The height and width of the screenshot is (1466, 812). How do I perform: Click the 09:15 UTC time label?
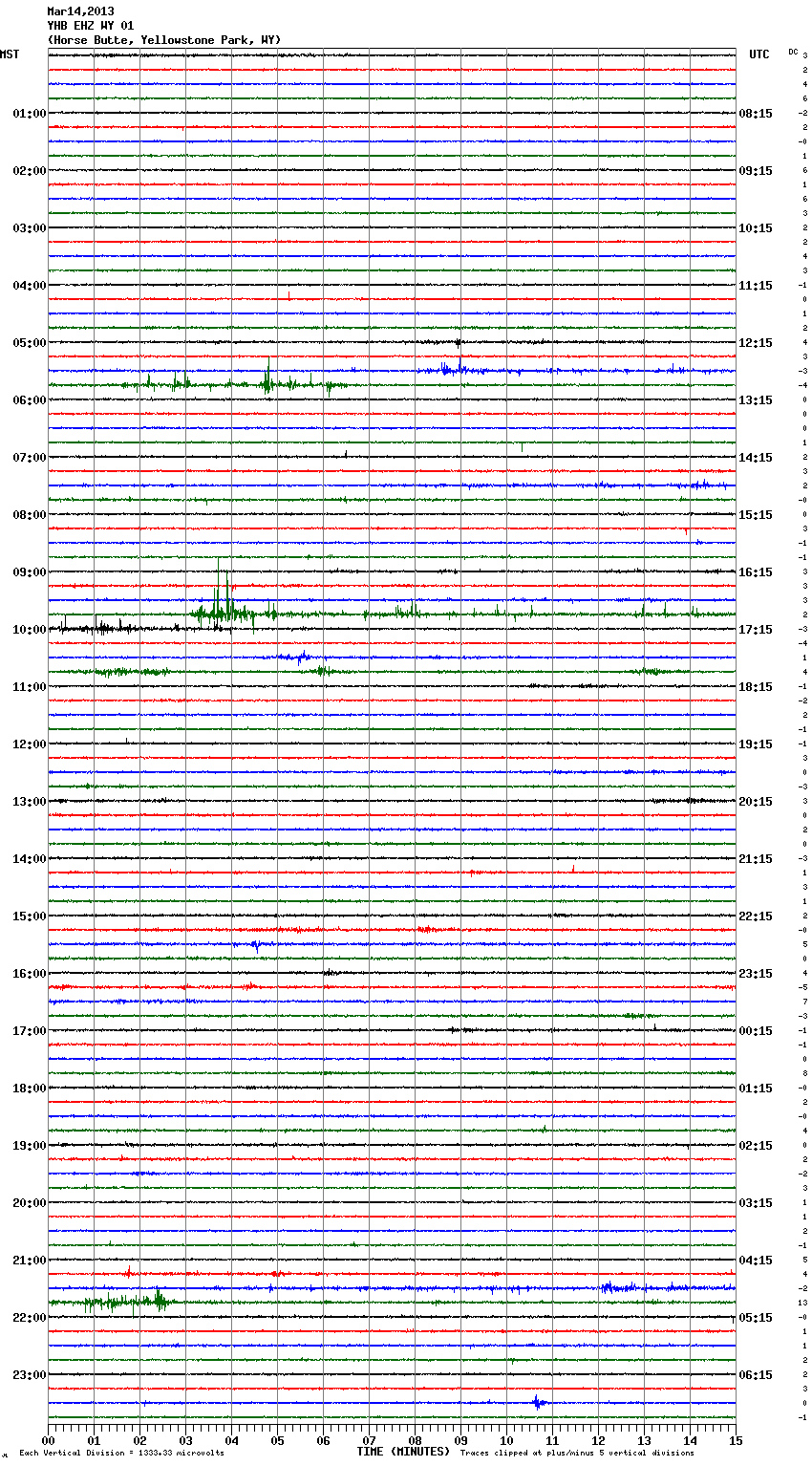pos(756,171)
